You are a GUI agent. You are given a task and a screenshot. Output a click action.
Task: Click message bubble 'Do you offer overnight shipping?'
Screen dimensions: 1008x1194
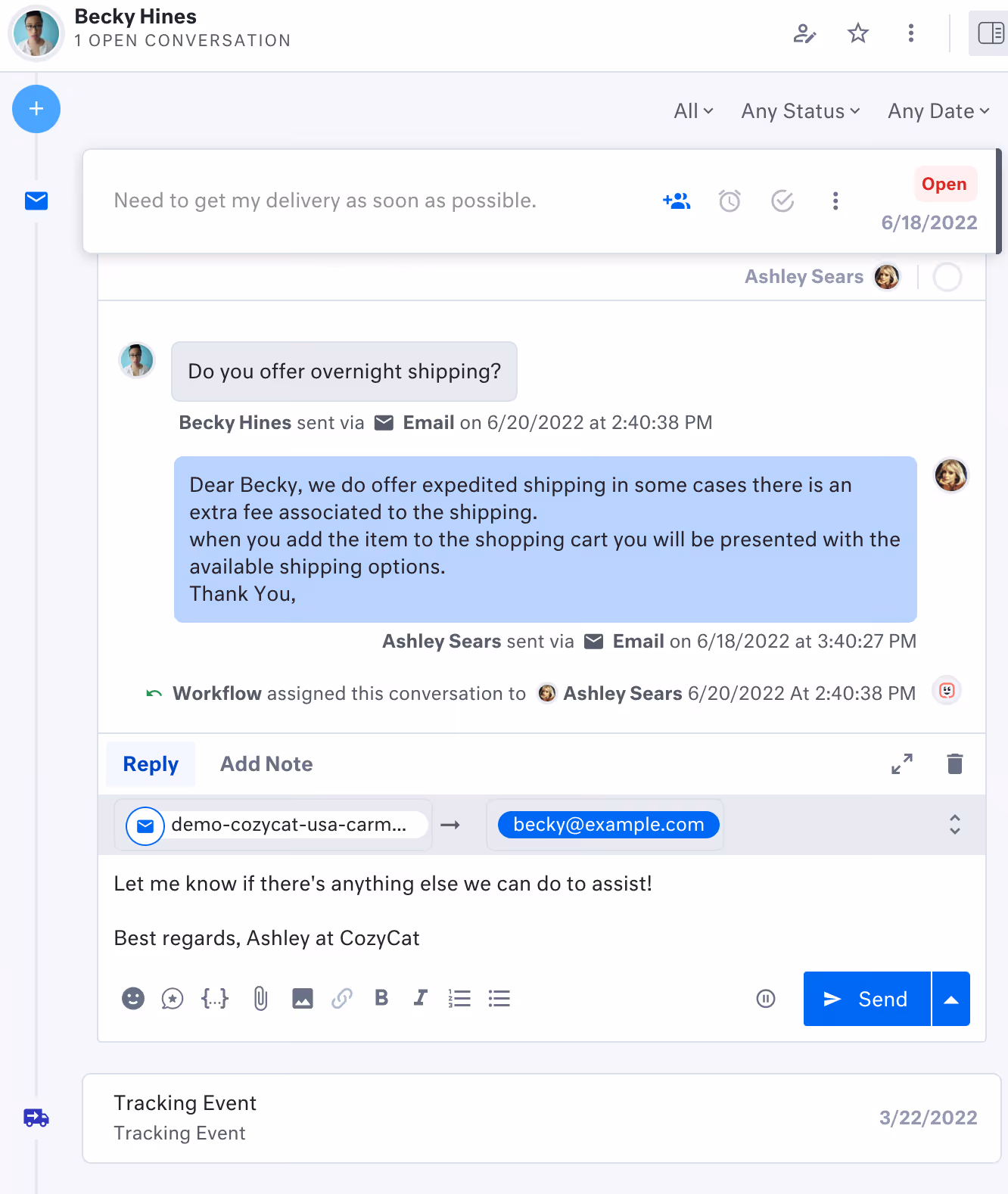click(x=344, y=372)
